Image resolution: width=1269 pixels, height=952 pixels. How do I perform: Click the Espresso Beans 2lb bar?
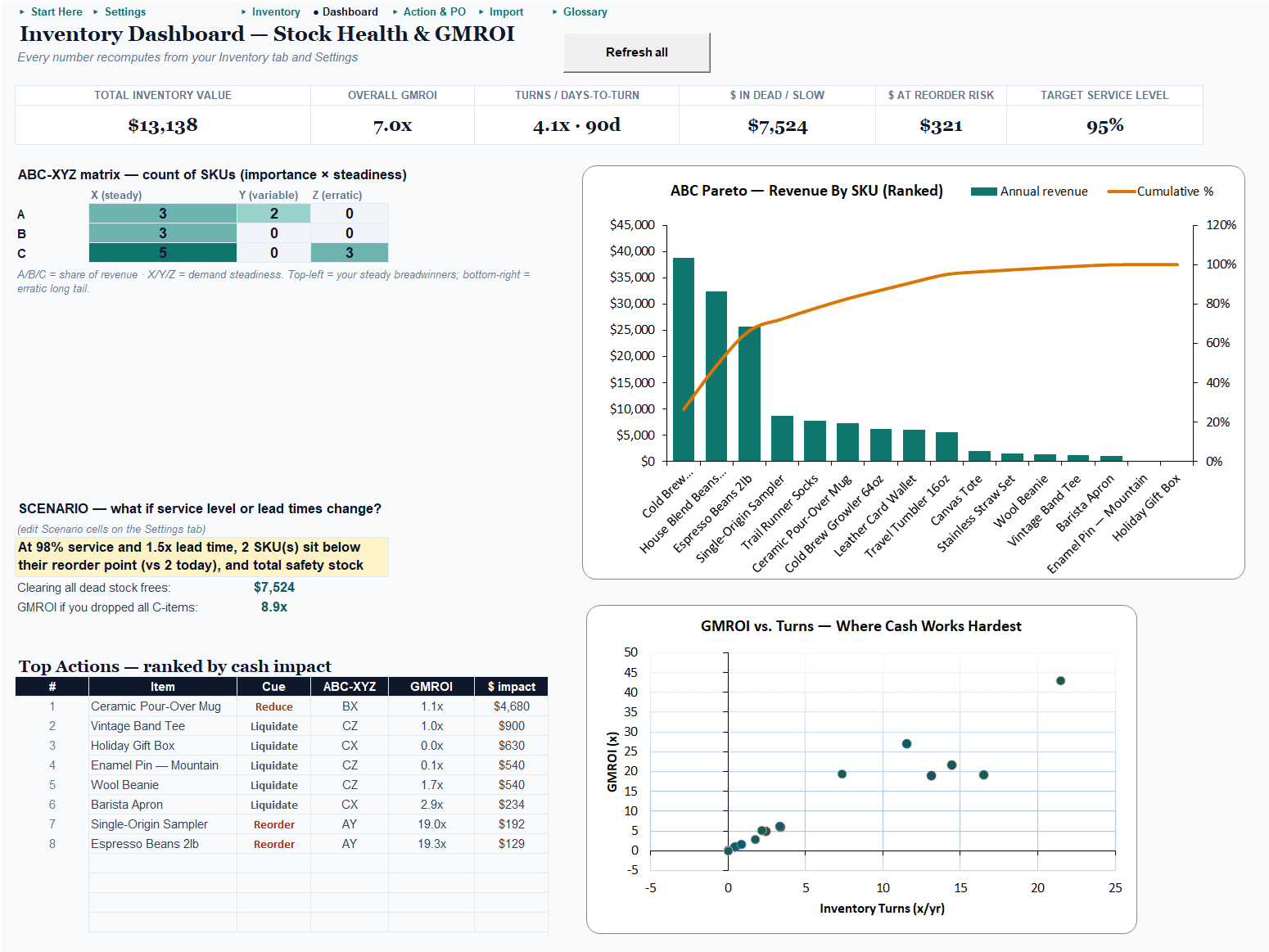click(x=749, y=394)
